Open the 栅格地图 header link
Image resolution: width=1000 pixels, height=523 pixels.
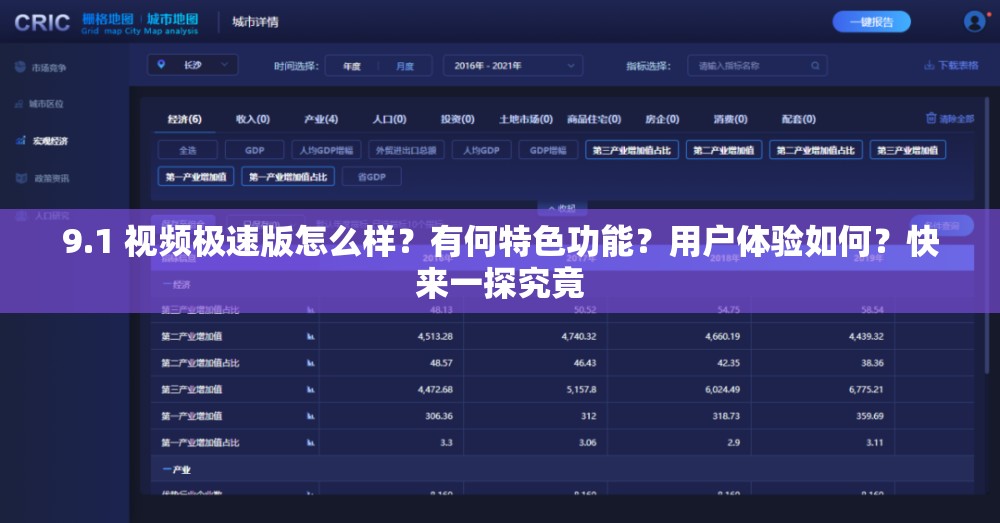click(x=108, y=19)
